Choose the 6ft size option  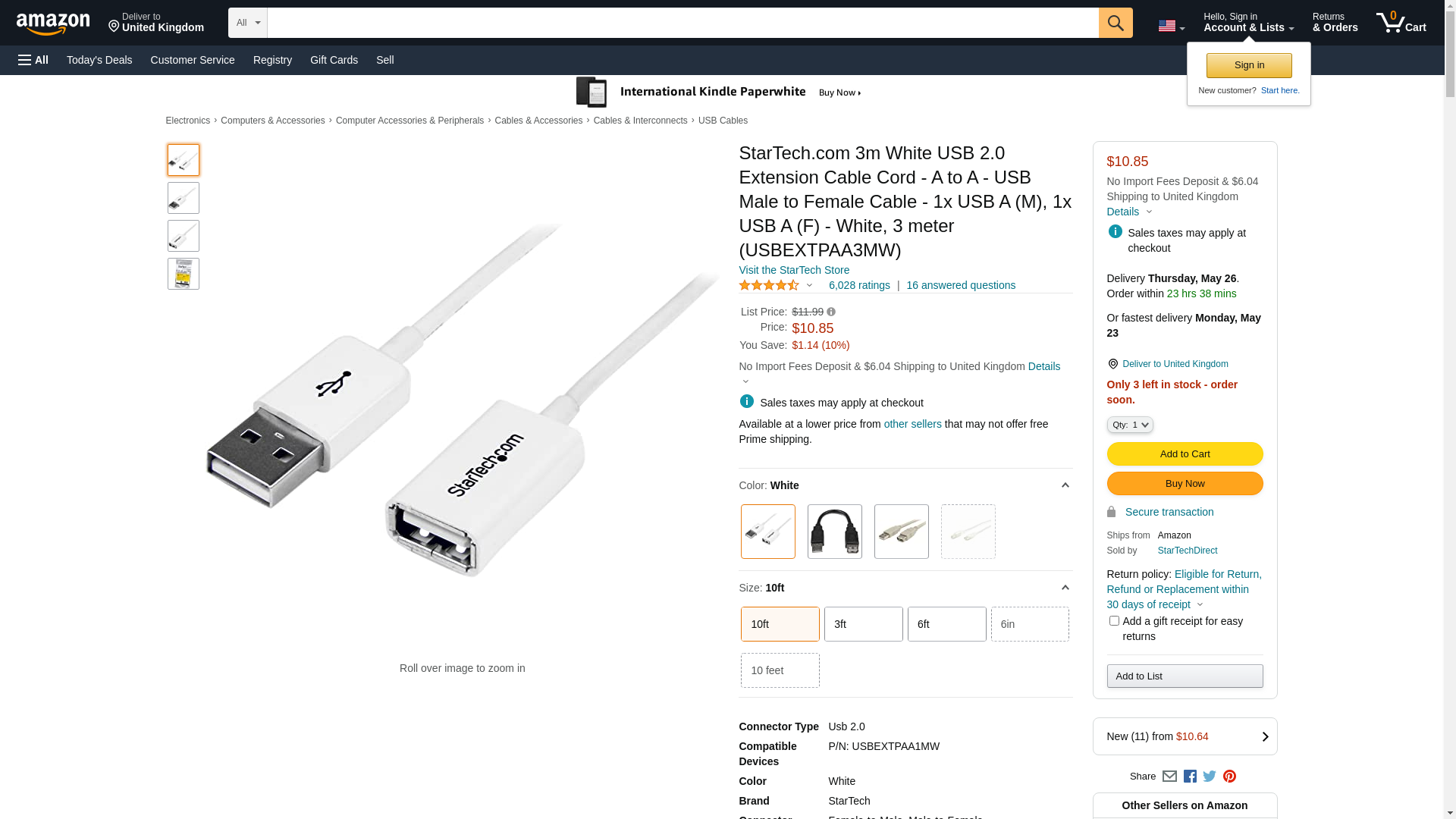946,624
